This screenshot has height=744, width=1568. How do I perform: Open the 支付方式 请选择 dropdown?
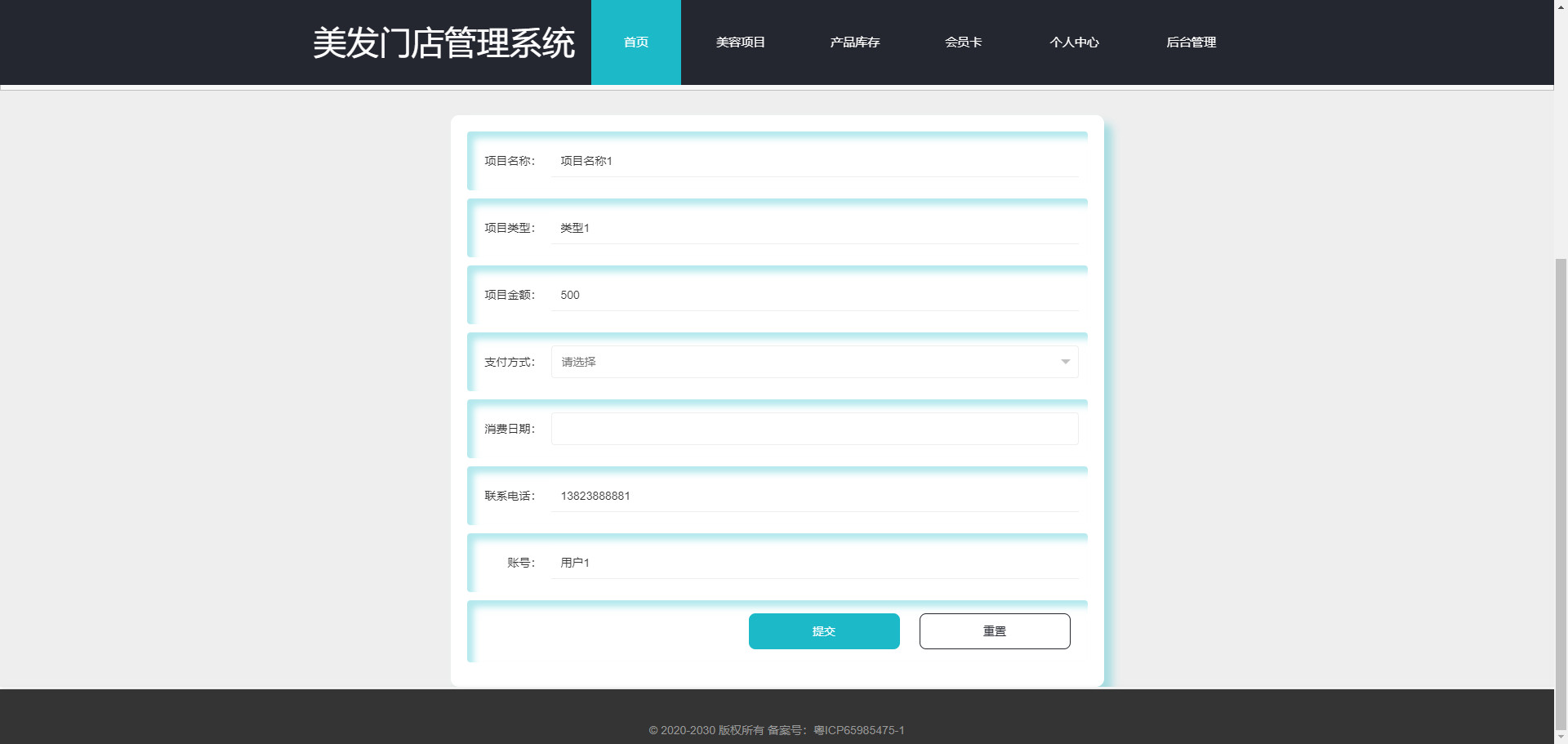[x=814, y=362]
